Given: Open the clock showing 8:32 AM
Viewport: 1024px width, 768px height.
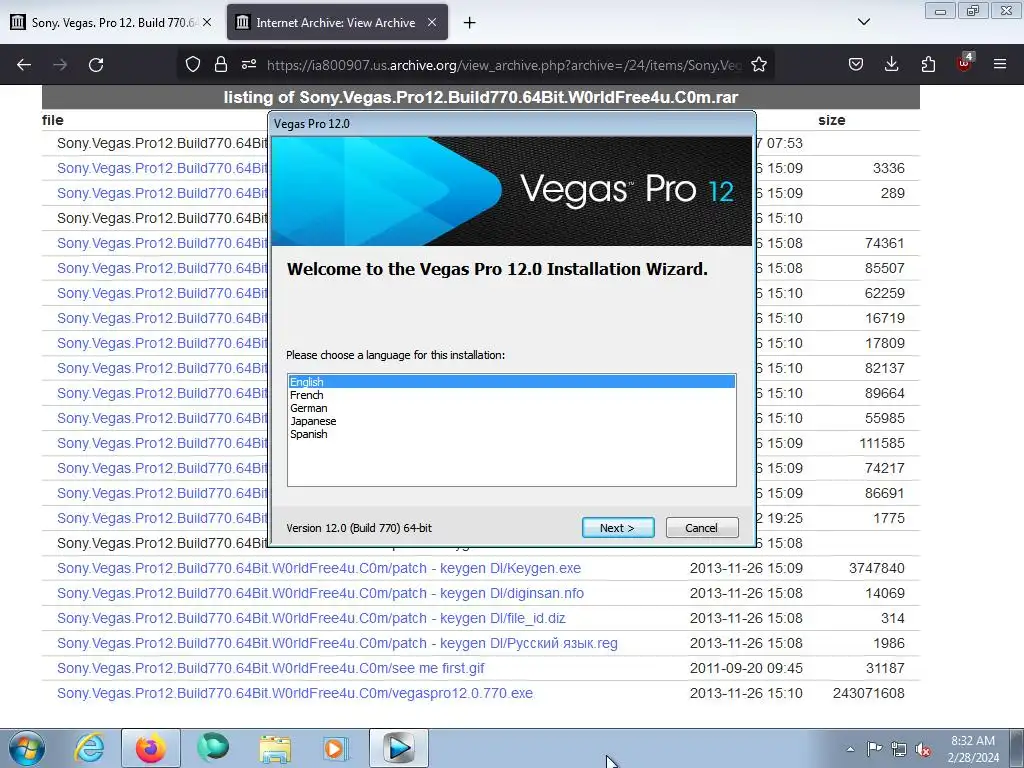Looking at the screenshot, I should pyautogui.click(x=972, y=749).
